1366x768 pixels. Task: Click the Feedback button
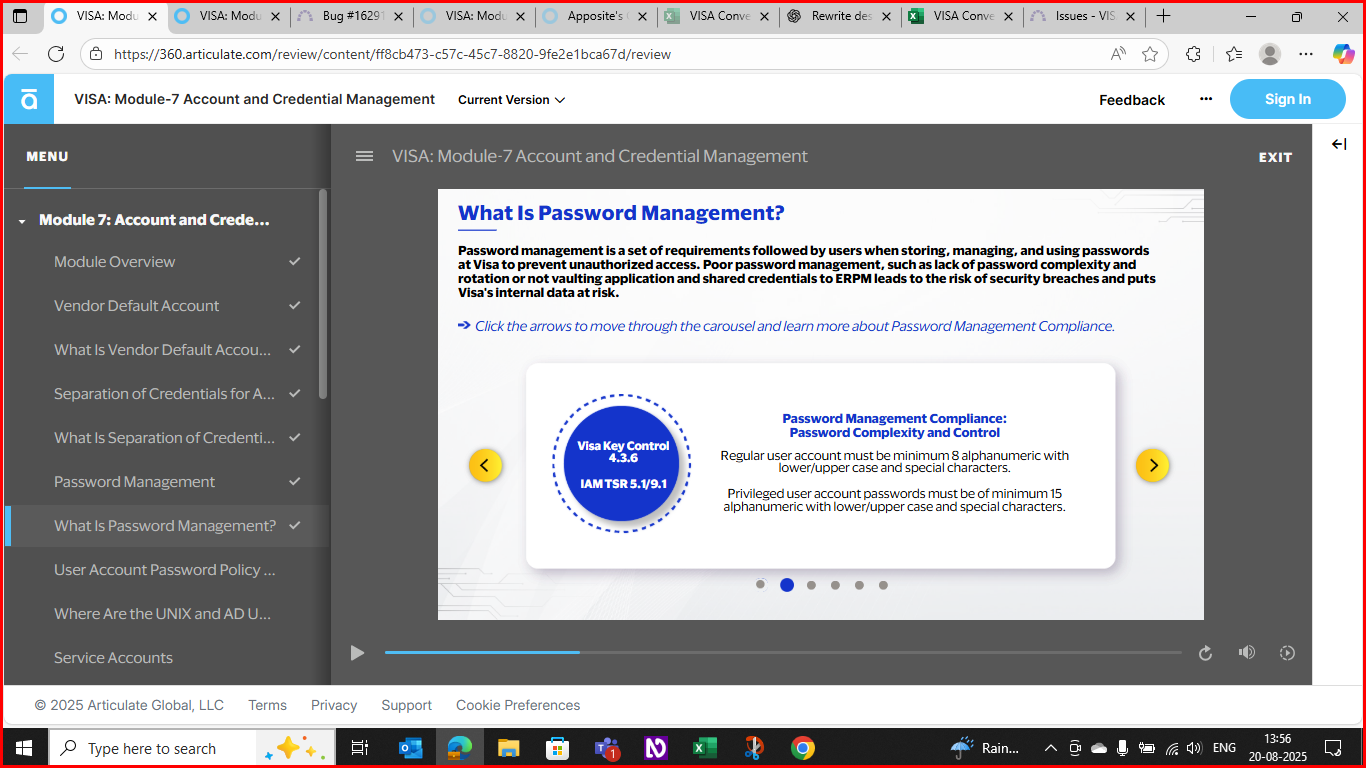point(1132,100)
